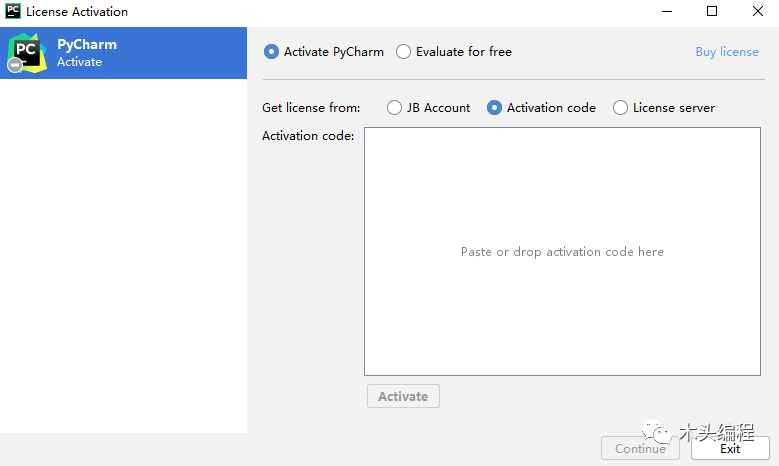The width and height of the screenshot is (779, 466).
Task: Click the "Activation code:" field label
Action: [308, 136]
